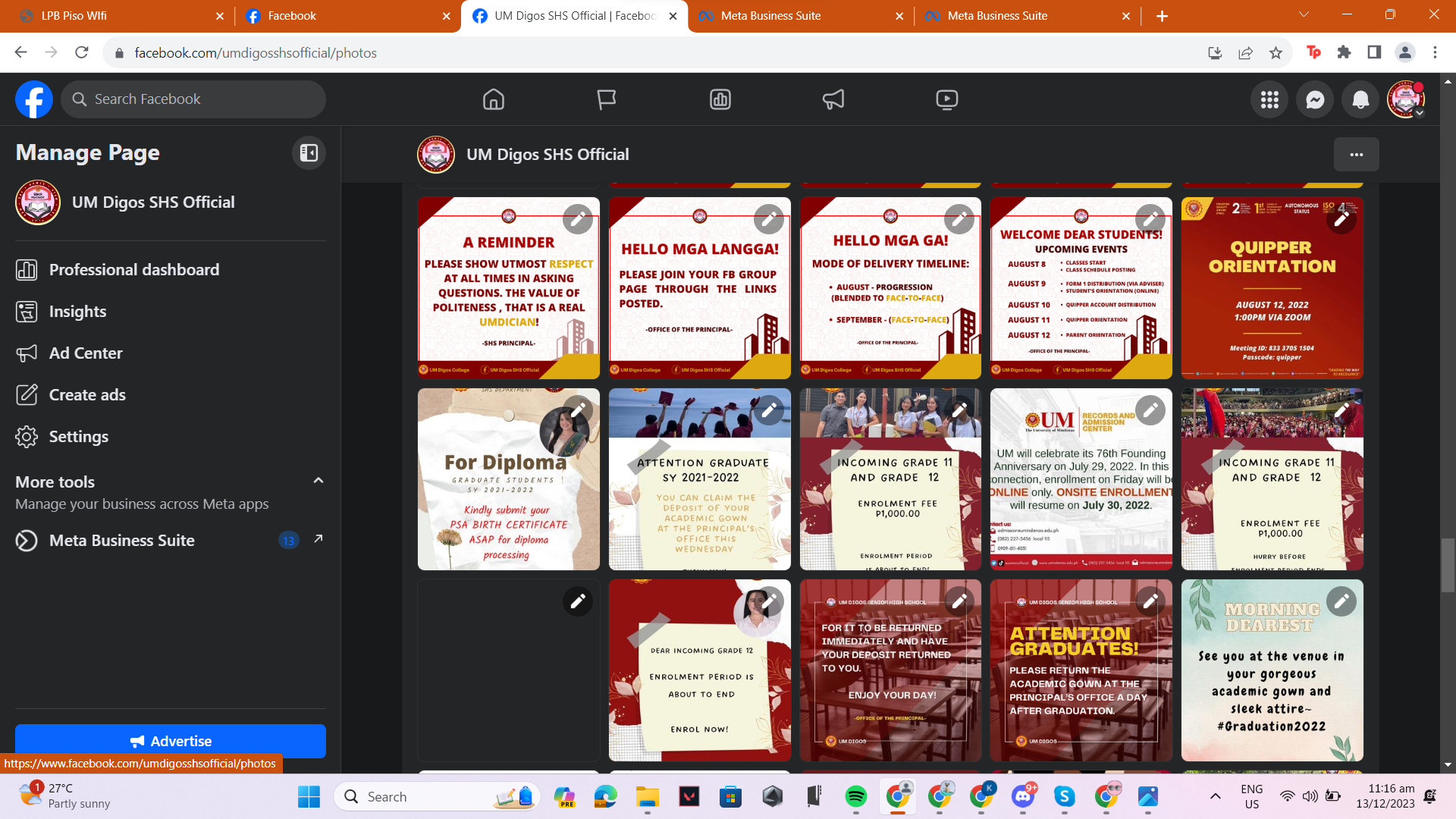Screen dimensions: 1456x819
Task: Click the UM Digos SHS Official sidebar page name
Action: pos(153,202)
